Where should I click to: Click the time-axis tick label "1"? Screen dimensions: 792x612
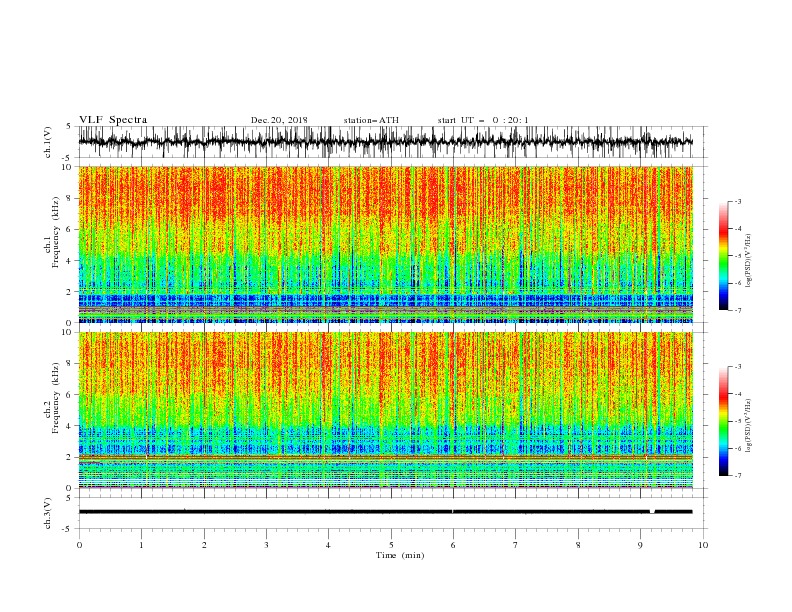click(x=141, y=545)
